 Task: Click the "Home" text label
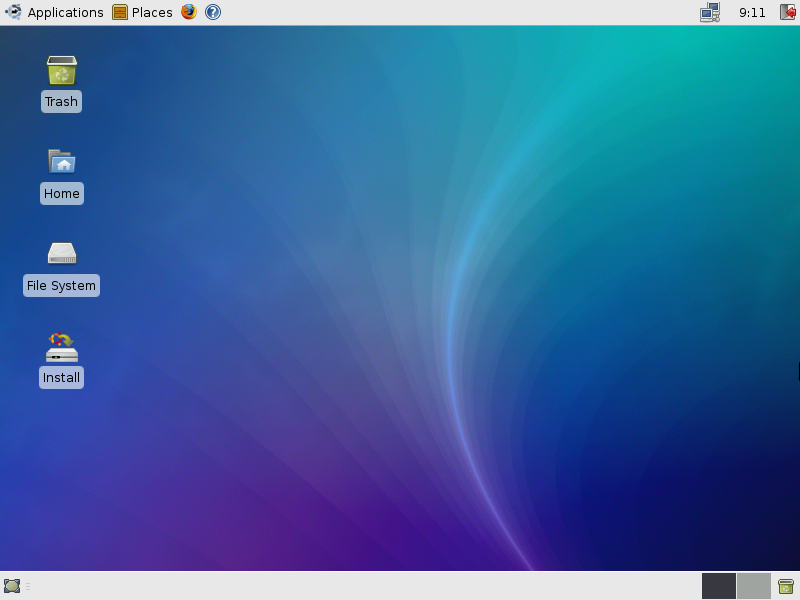point(61,194)
